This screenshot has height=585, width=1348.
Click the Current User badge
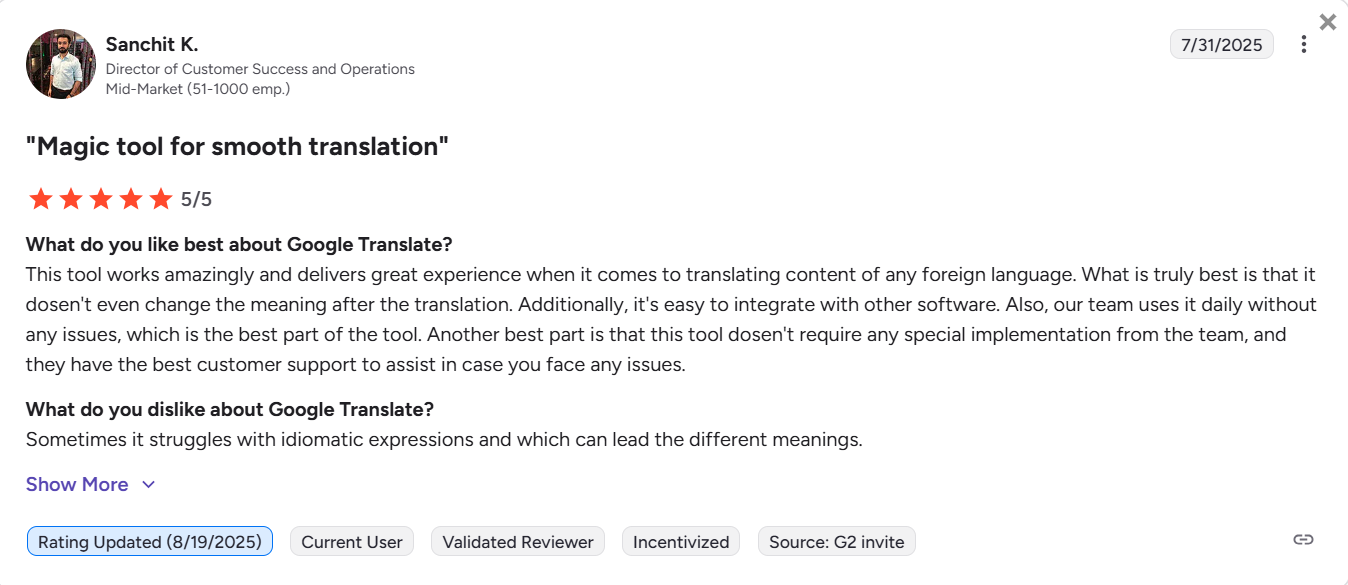click(x=351, y=541)
